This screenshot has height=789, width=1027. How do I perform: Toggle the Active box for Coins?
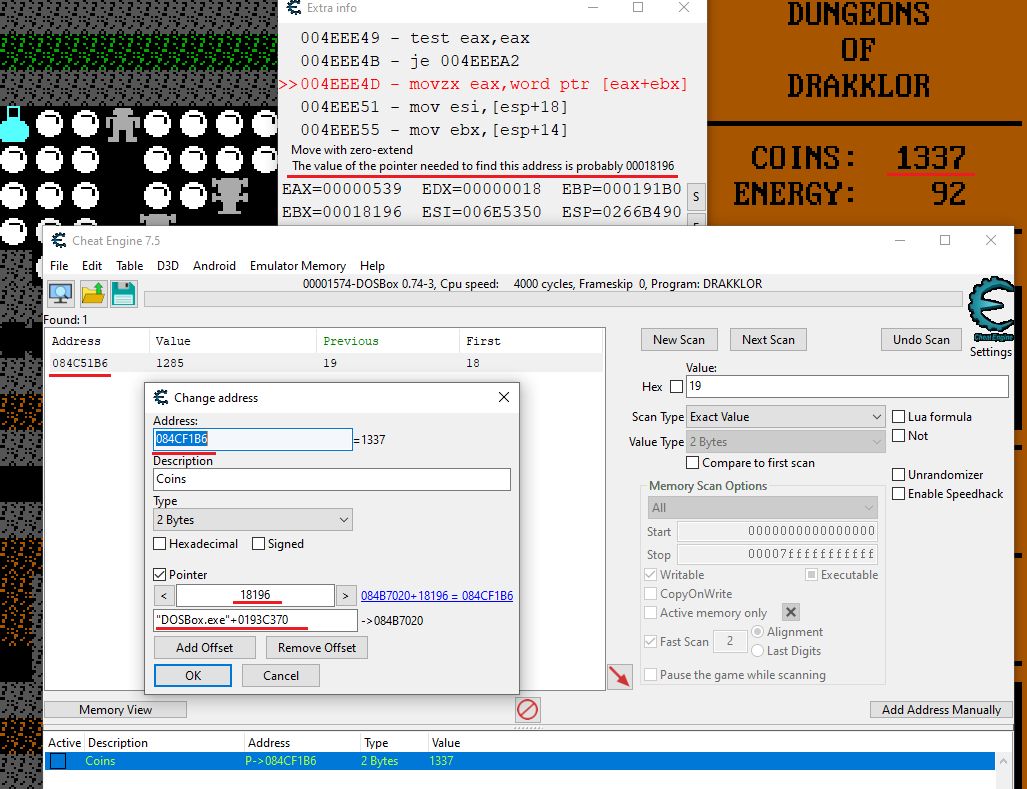click(x=58, y=761)
